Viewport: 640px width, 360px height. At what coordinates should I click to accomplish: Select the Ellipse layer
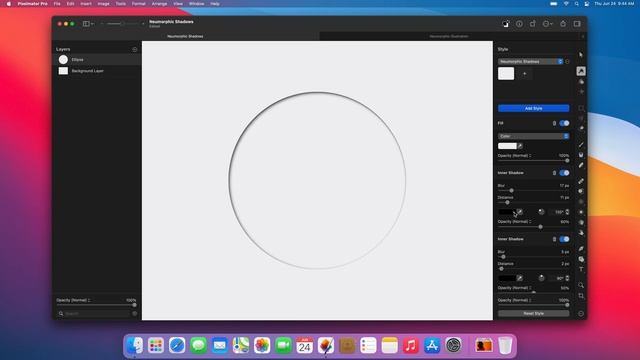coord(97,60)
